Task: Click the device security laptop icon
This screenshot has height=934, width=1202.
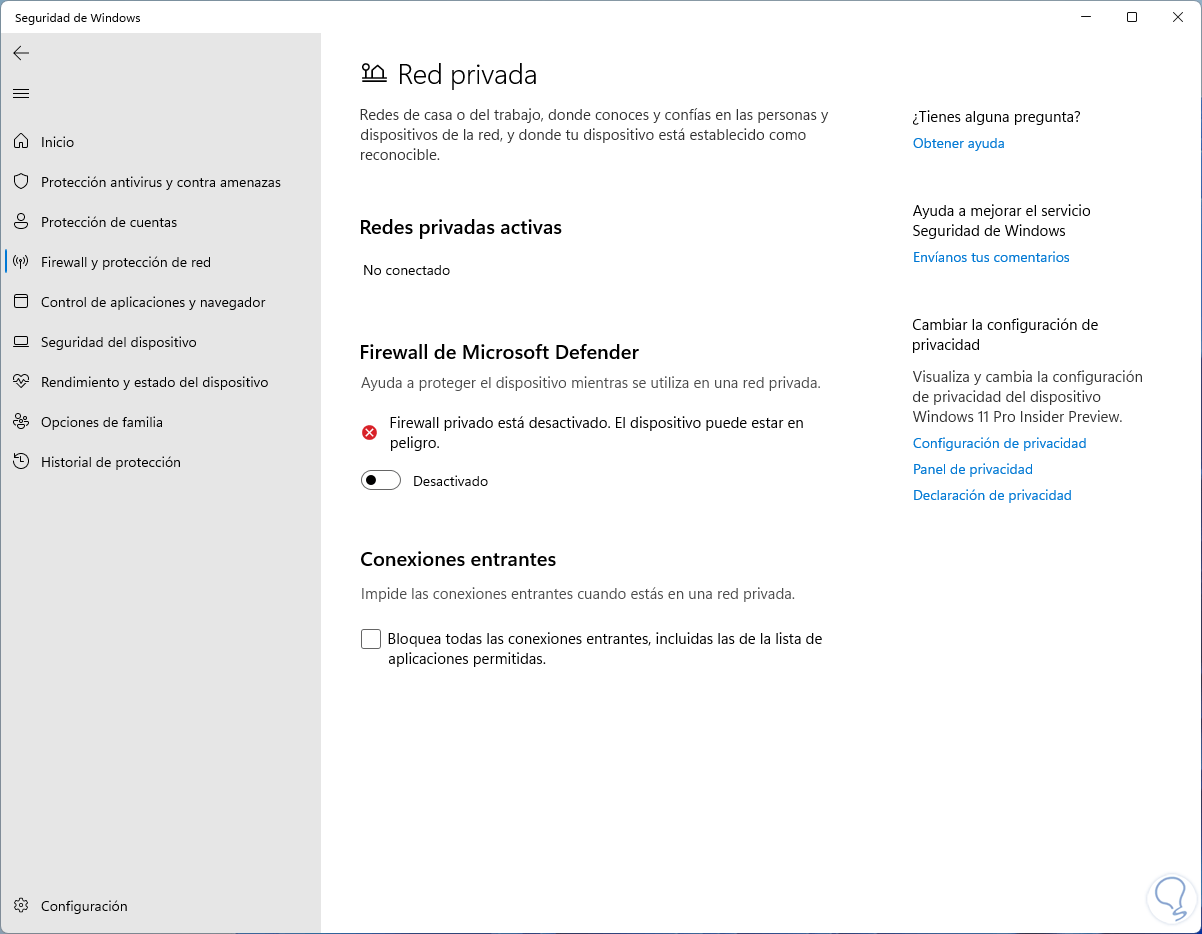Action: pyautogui.click(x=21, y=342)
